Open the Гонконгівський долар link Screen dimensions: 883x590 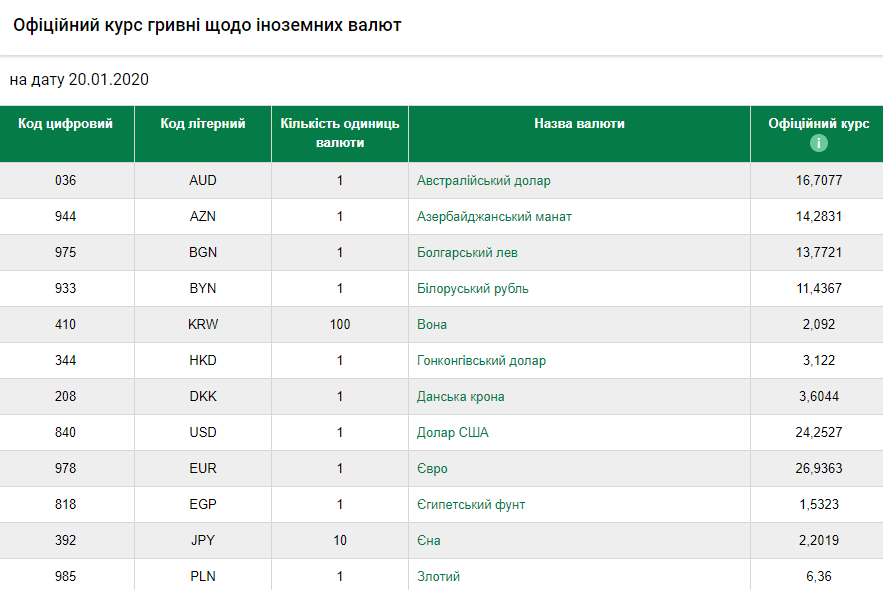[481, 361]
